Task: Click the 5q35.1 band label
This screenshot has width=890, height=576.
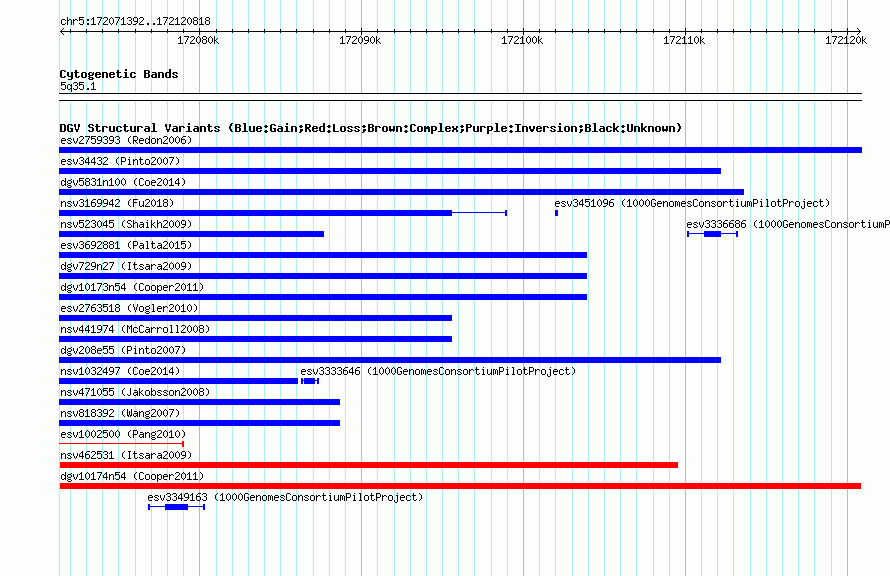Action: point(78,86)
